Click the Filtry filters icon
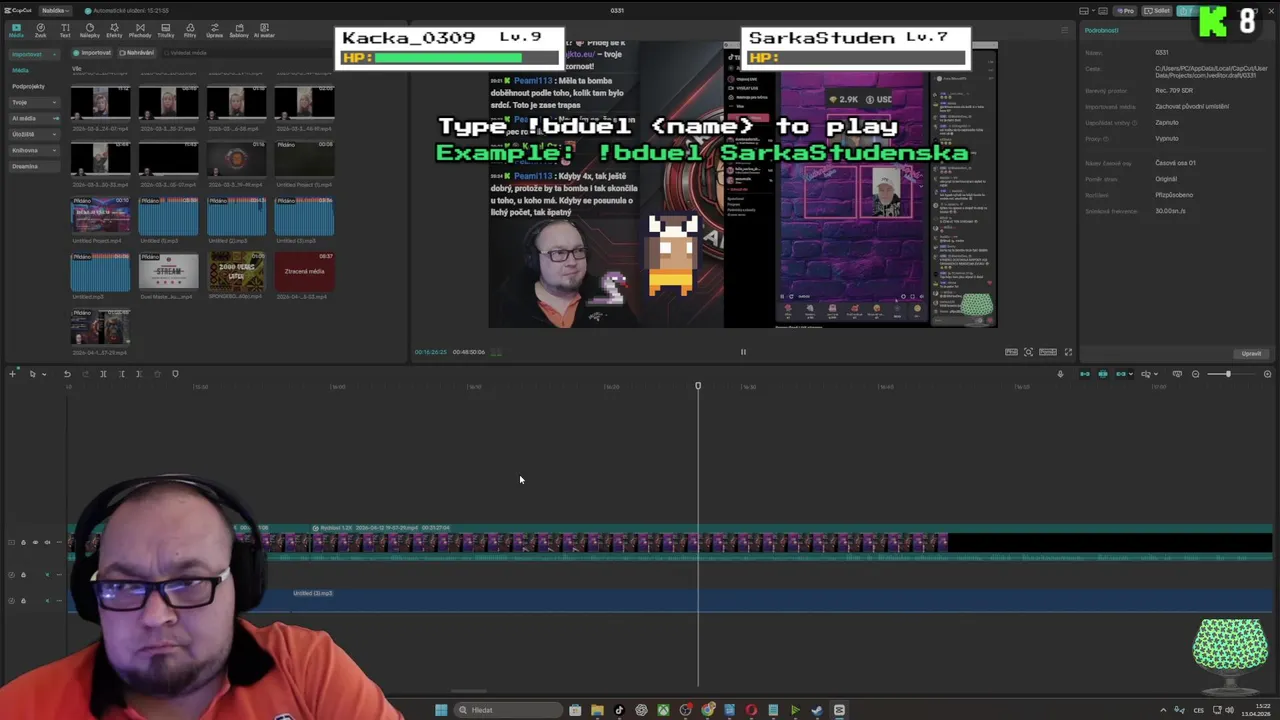The height and width of the screenshot is (720, 1280). [190, 30]
